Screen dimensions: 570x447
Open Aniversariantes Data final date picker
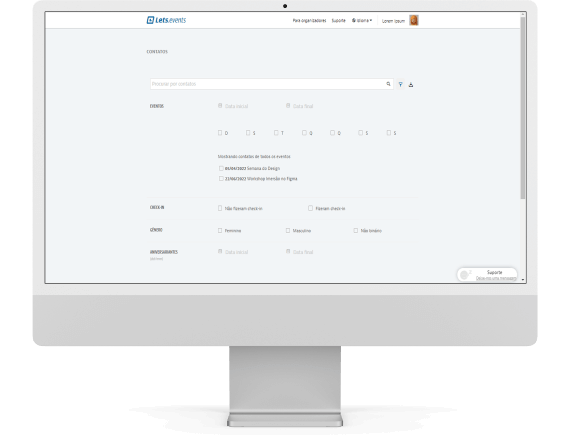click(299, 252)
